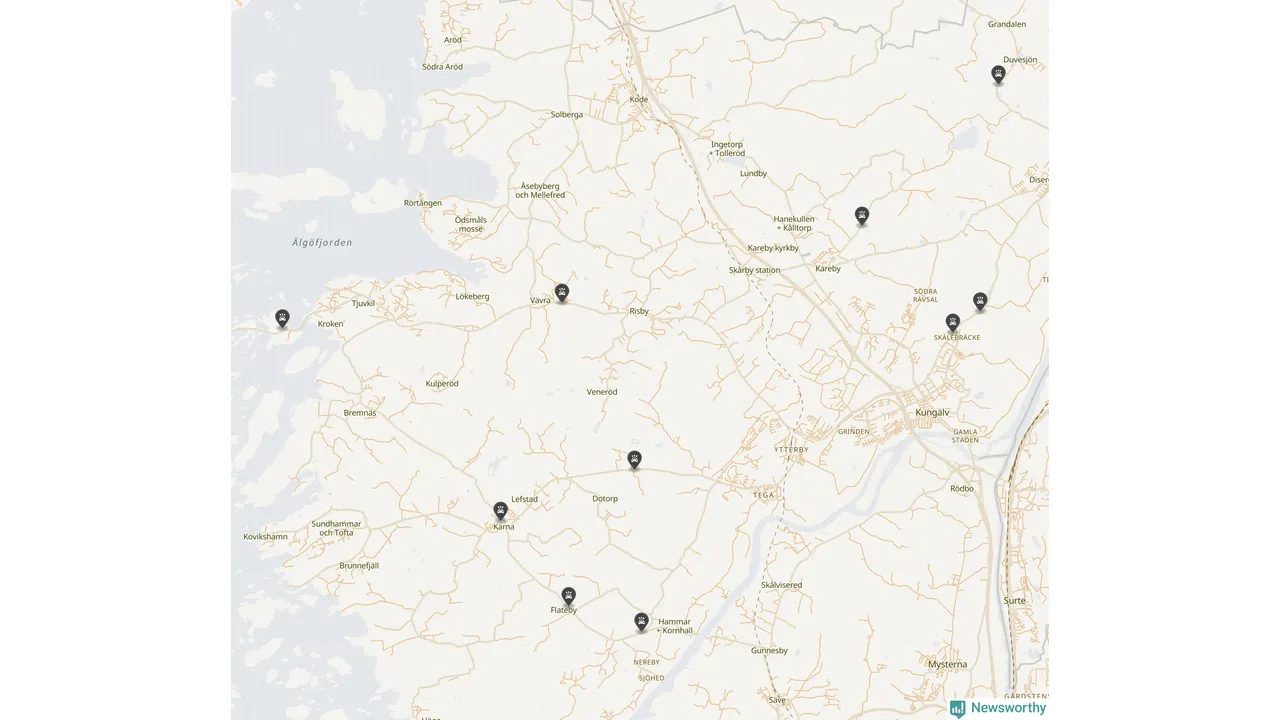1280x720 pixels.
Task: Click the Skårby station label
Action: click(x=755, y=271)
